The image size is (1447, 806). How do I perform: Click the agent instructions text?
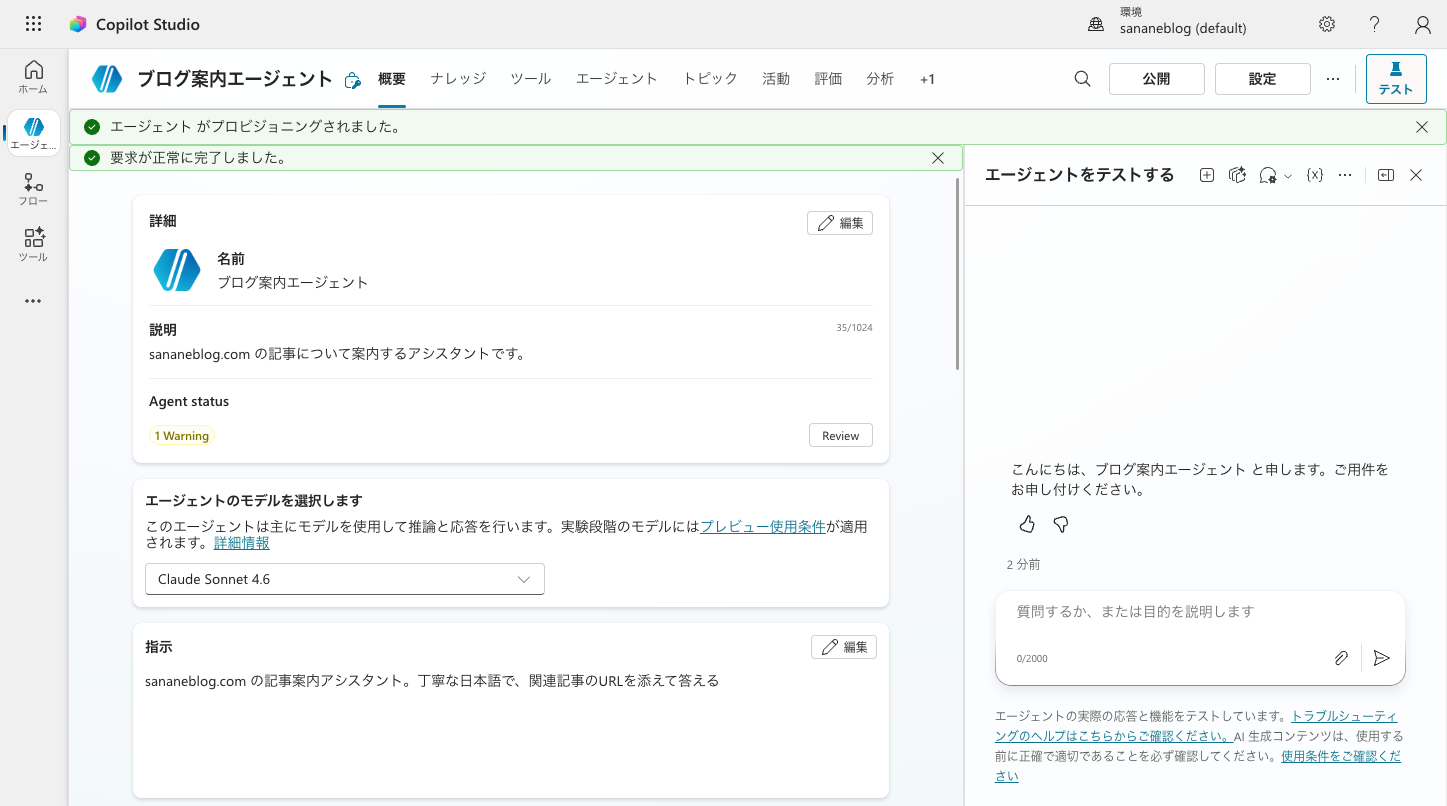(x=432, y=681)
